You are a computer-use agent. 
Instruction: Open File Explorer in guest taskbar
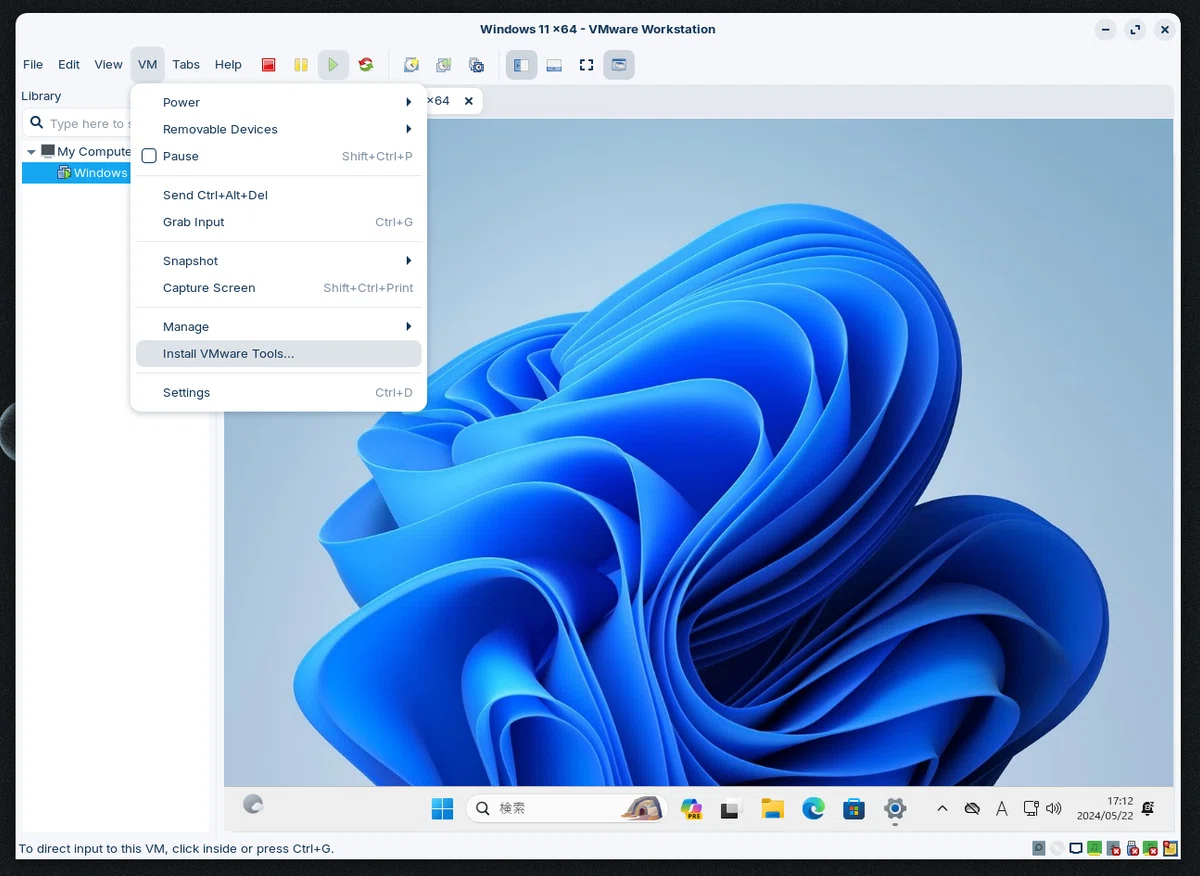tap(771, 808)
